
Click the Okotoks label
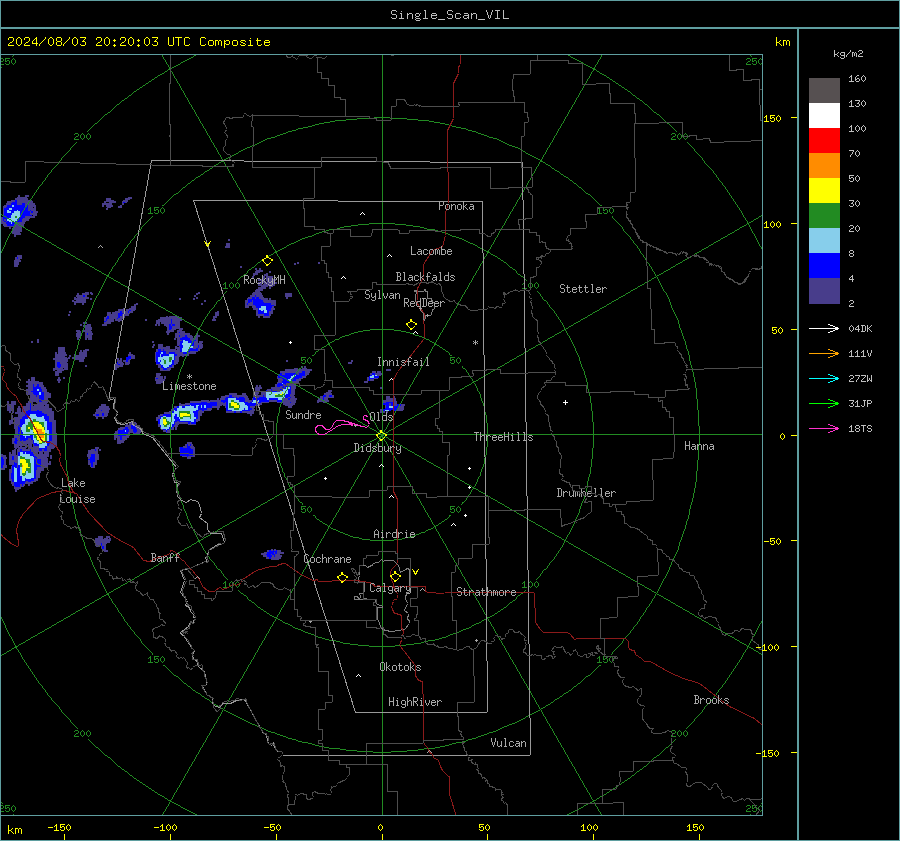[400, 667]
